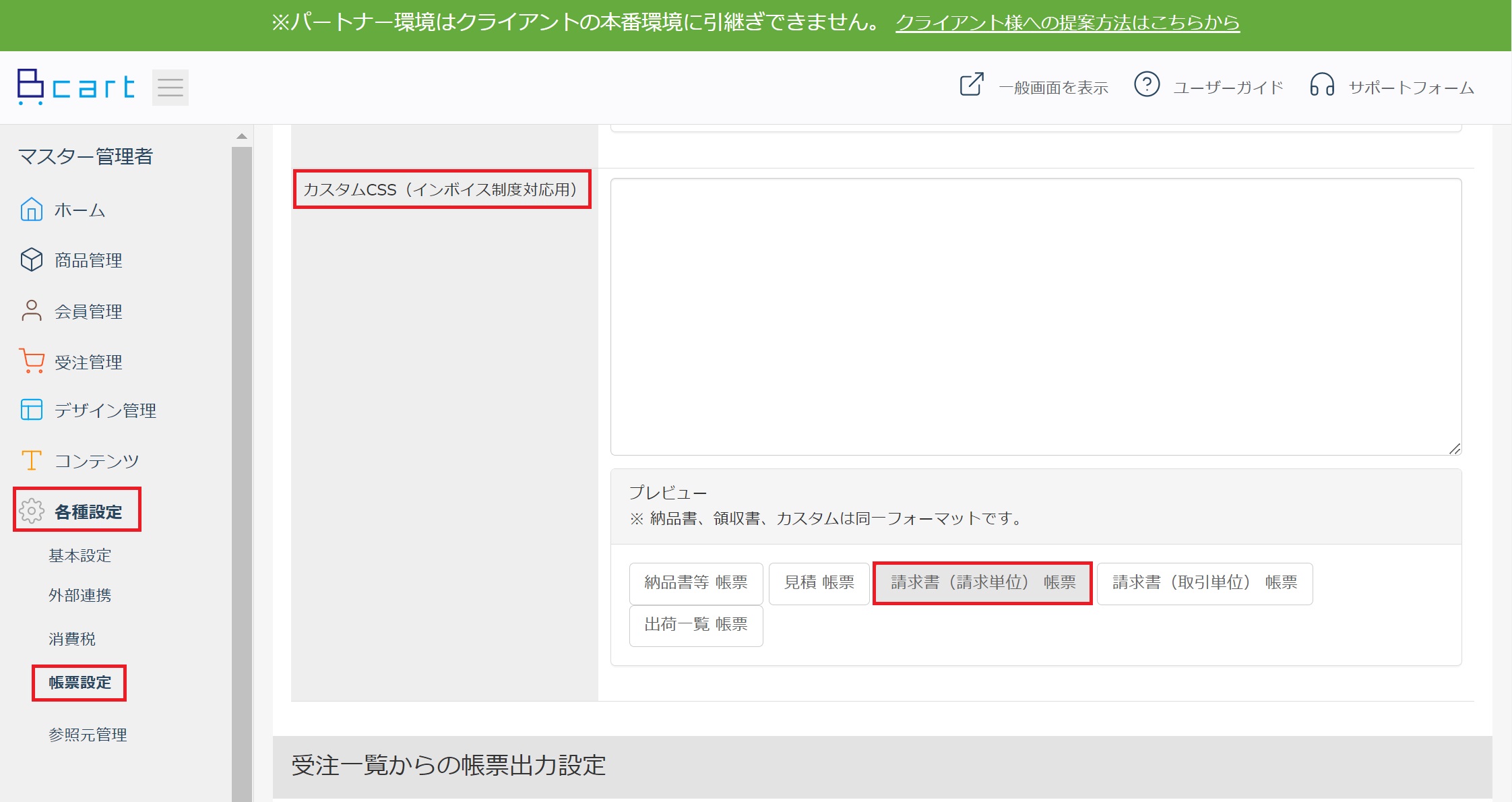Toggle the hamburger sidebar menu button

170,87
